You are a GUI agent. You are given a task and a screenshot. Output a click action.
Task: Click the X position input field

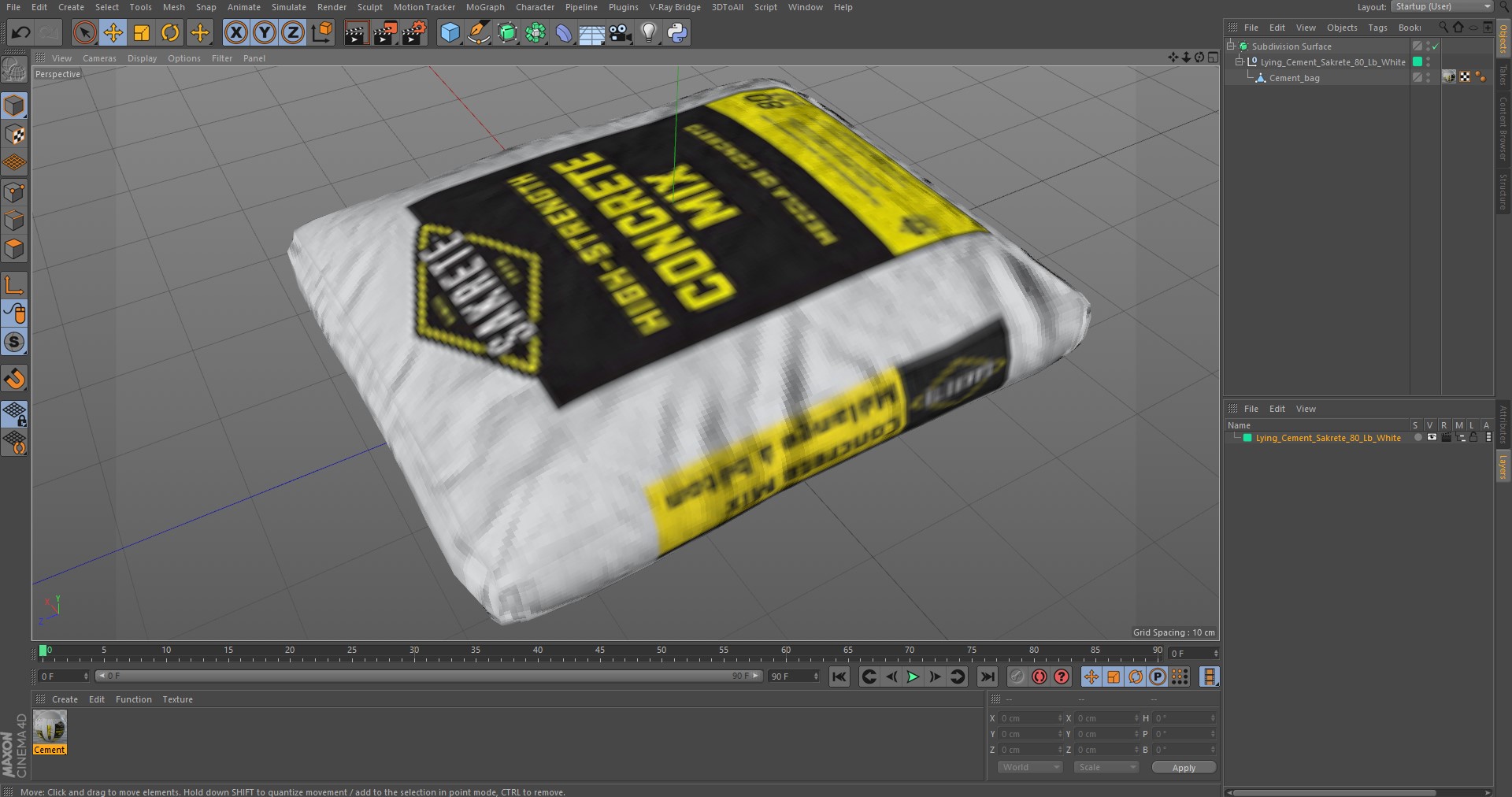(1031, 718)
